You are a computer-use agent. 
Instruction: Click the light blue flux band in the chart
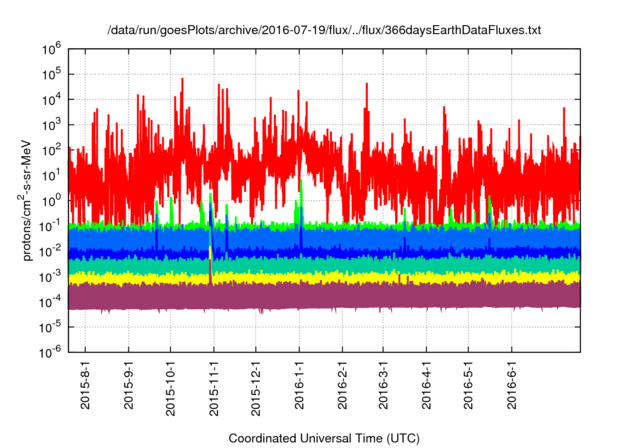[x=324, y=238]
